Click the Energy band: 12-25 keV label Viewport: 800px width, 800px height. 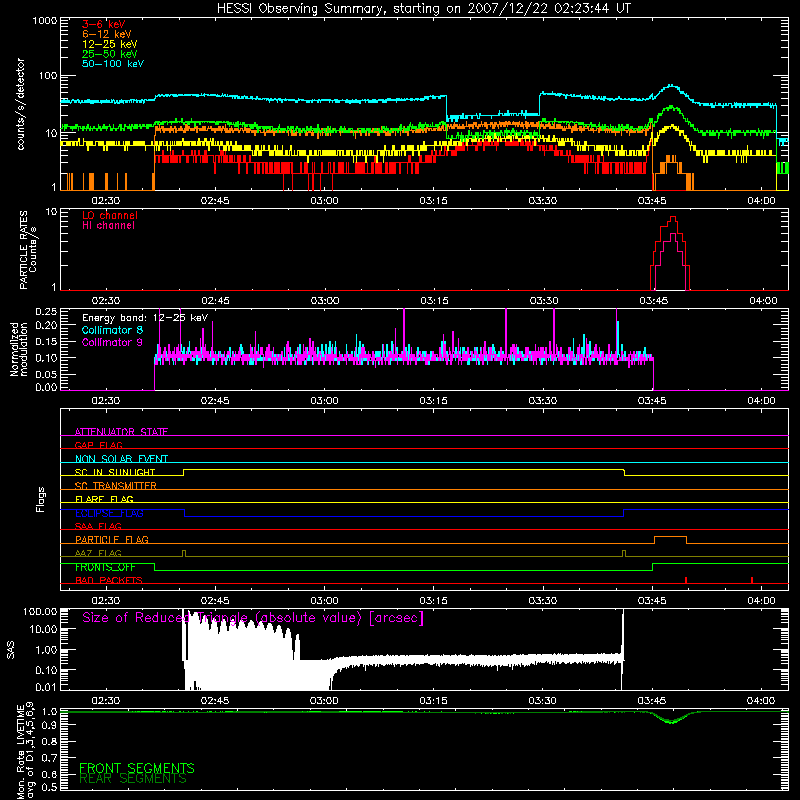[x=145, y=318]
